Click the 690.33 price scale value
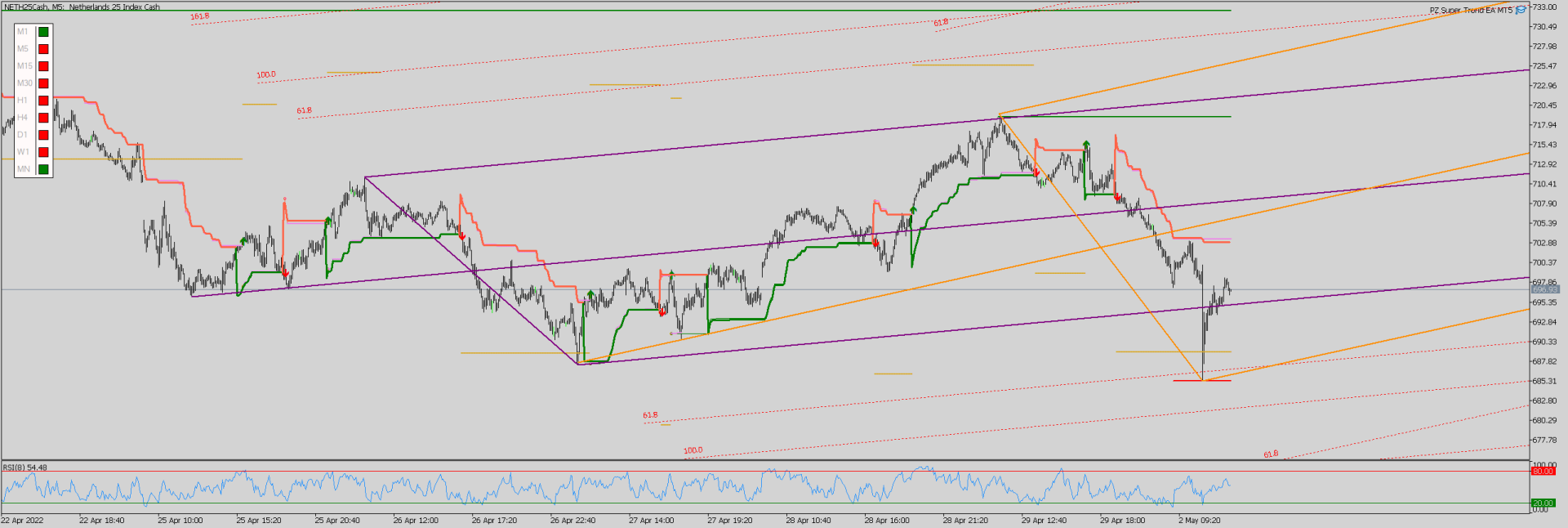The image size is (1568, 528). (x=1544, y=342)
